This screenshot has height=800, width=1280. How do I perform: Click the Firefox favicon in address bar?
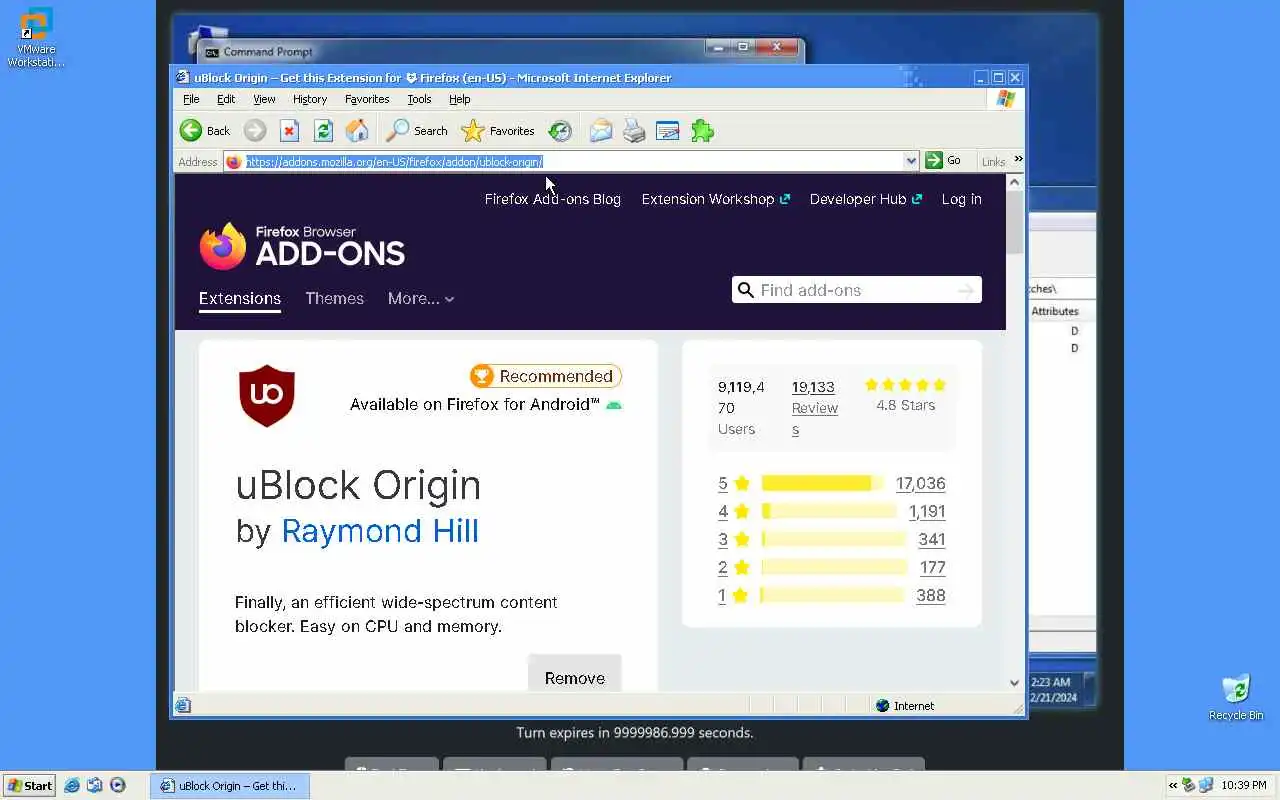233,161
